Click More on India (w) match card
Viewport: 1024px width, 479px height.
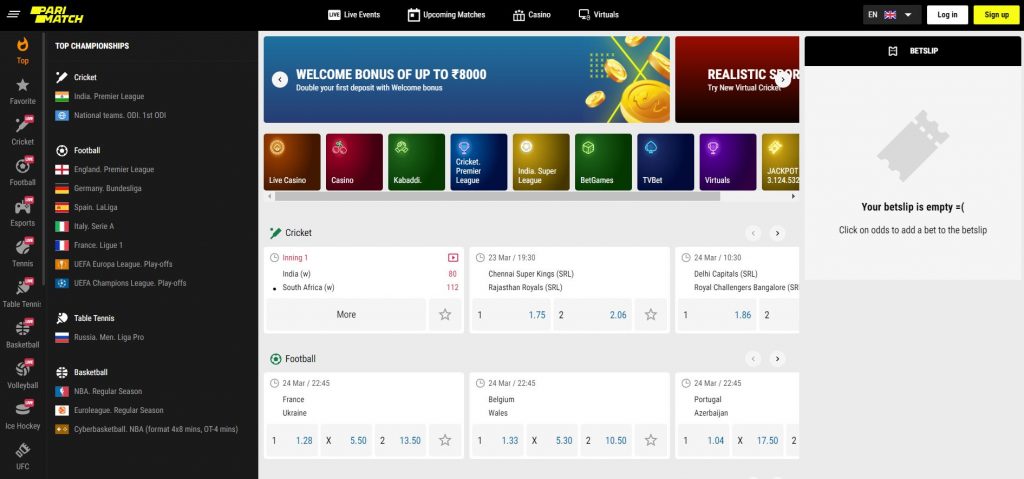(346, 314)
